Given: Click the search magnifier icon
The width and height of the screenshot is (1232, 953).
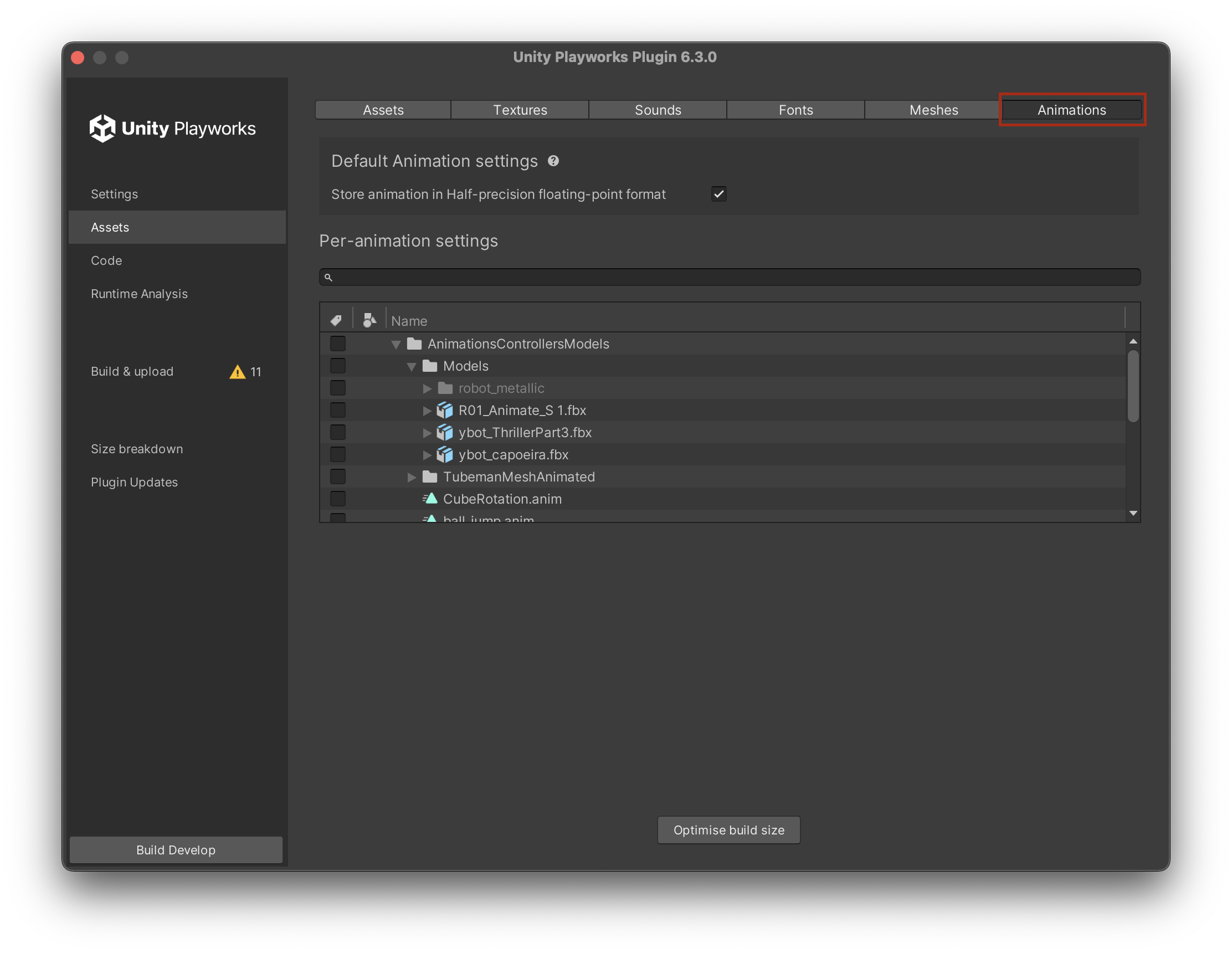Looking at the screenshot, I should coord(328,277).
